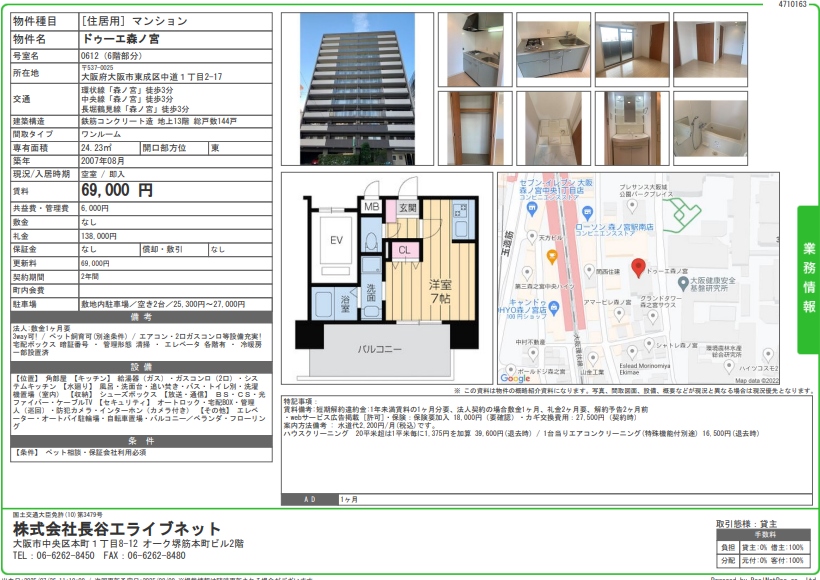Click the red location pin for ドゥーエ森ノ宮
The width and height of the screenshot is (820, 580).
[x=638, y=268]
